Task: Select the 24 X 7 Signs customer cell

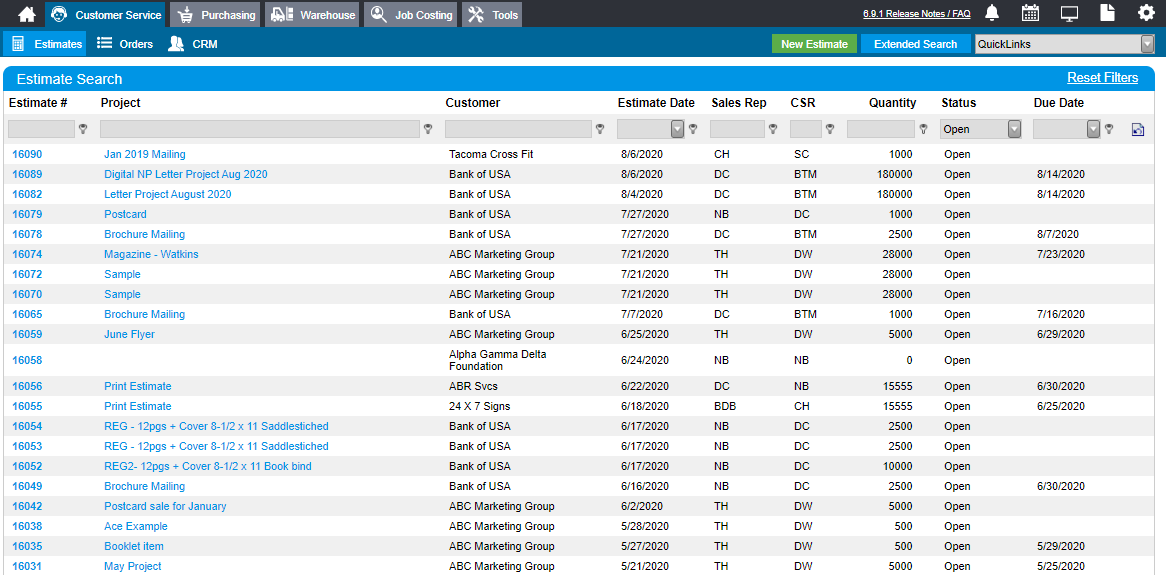Action: [x=480, y=406]
